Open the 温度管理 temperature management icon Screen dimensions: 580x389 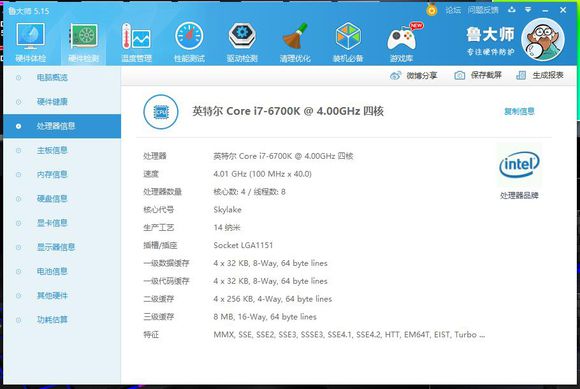(x=136, y=42)
